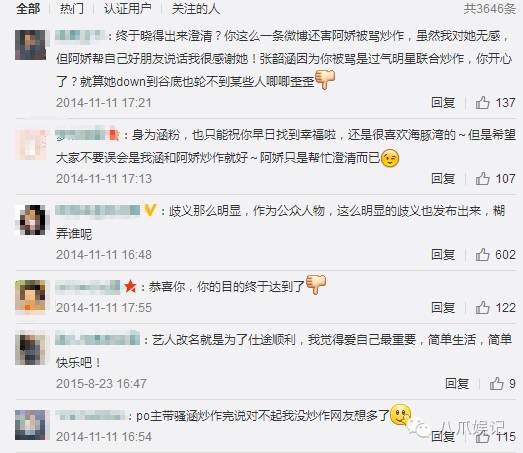
Task: Open avatar of the first commenter
Action: pyautogui.click(x=30, y=45)
